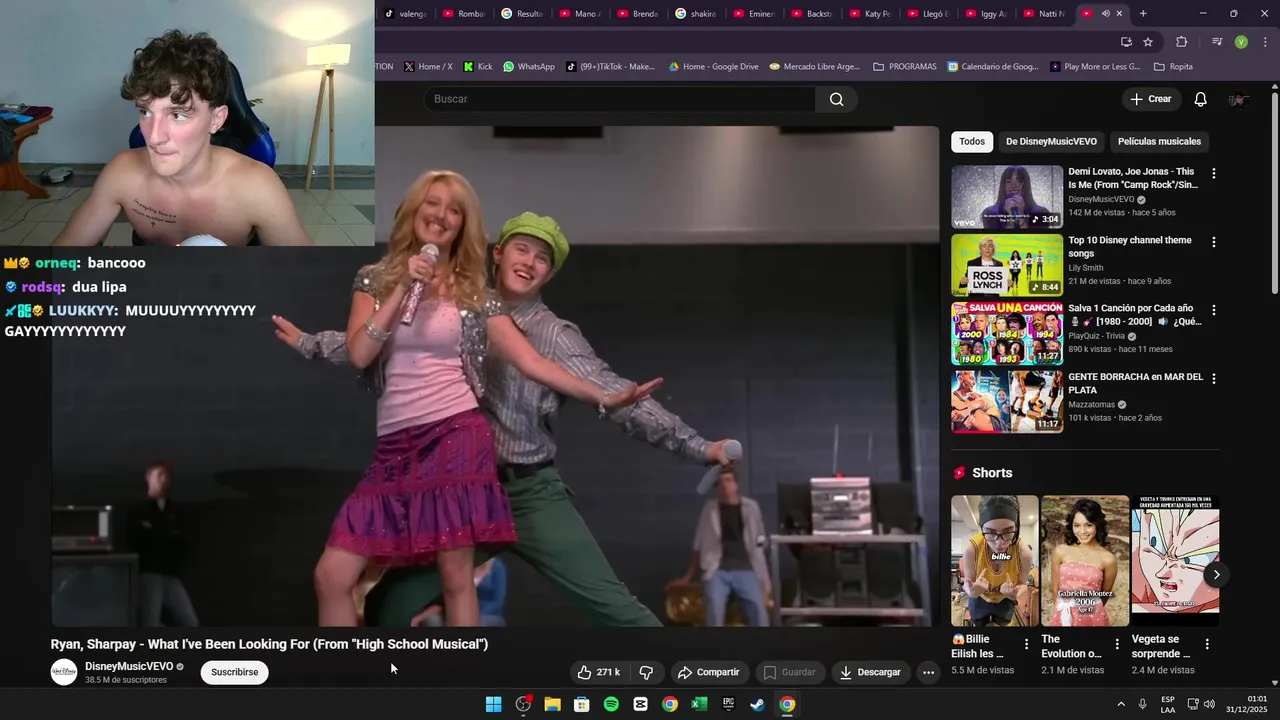Viewport: 1280px width, 720px height.
Task: Switch to the Iggy Azalea browser tab
Action: pos(985,14)
